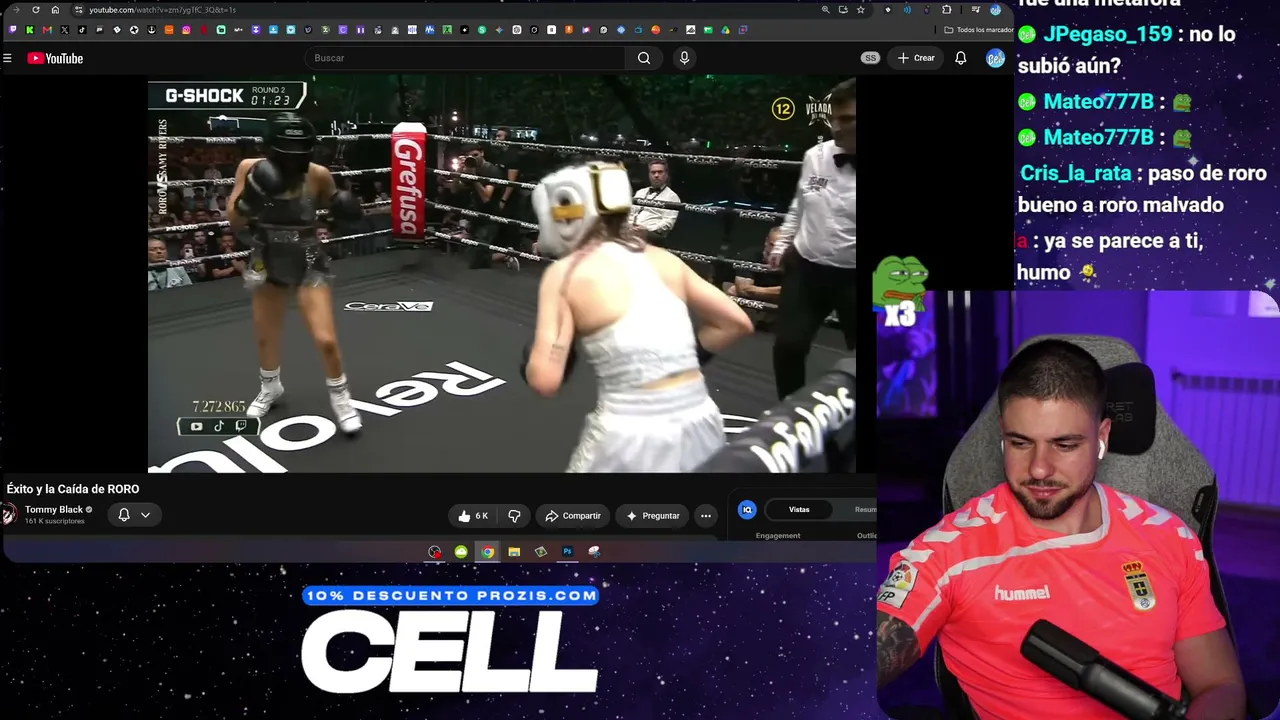1280x720 pixels.
Task: Open the Twitch bookmark
Action: point(12,30)
